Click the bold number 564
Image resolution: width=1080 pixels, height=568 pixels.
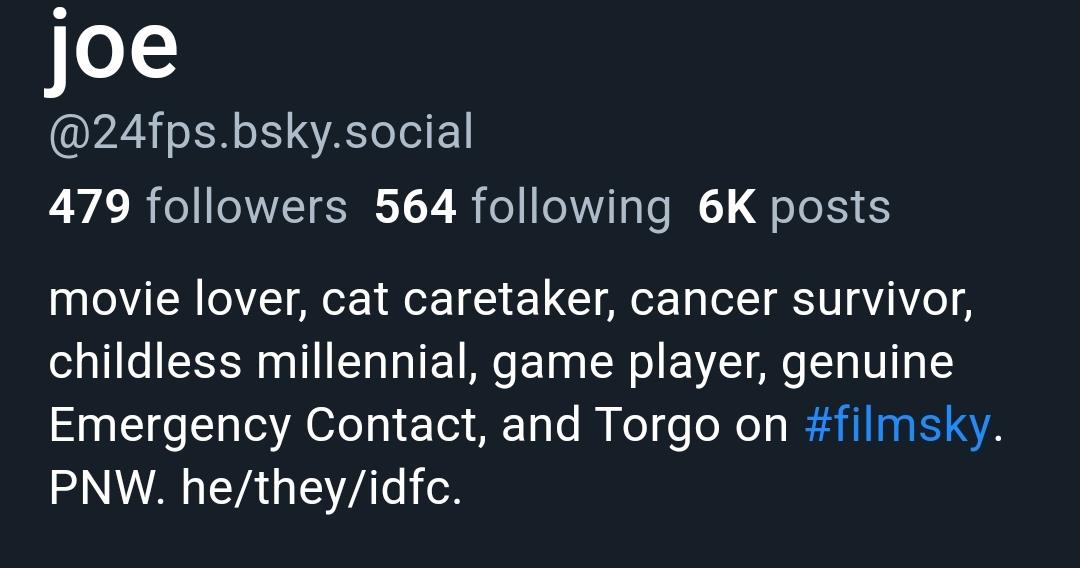click(416, 207)
